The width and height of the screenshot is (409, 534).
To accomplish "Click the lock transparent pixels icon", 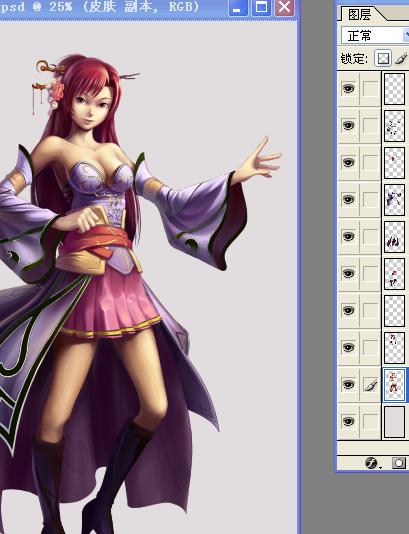I will coord(383,58).
